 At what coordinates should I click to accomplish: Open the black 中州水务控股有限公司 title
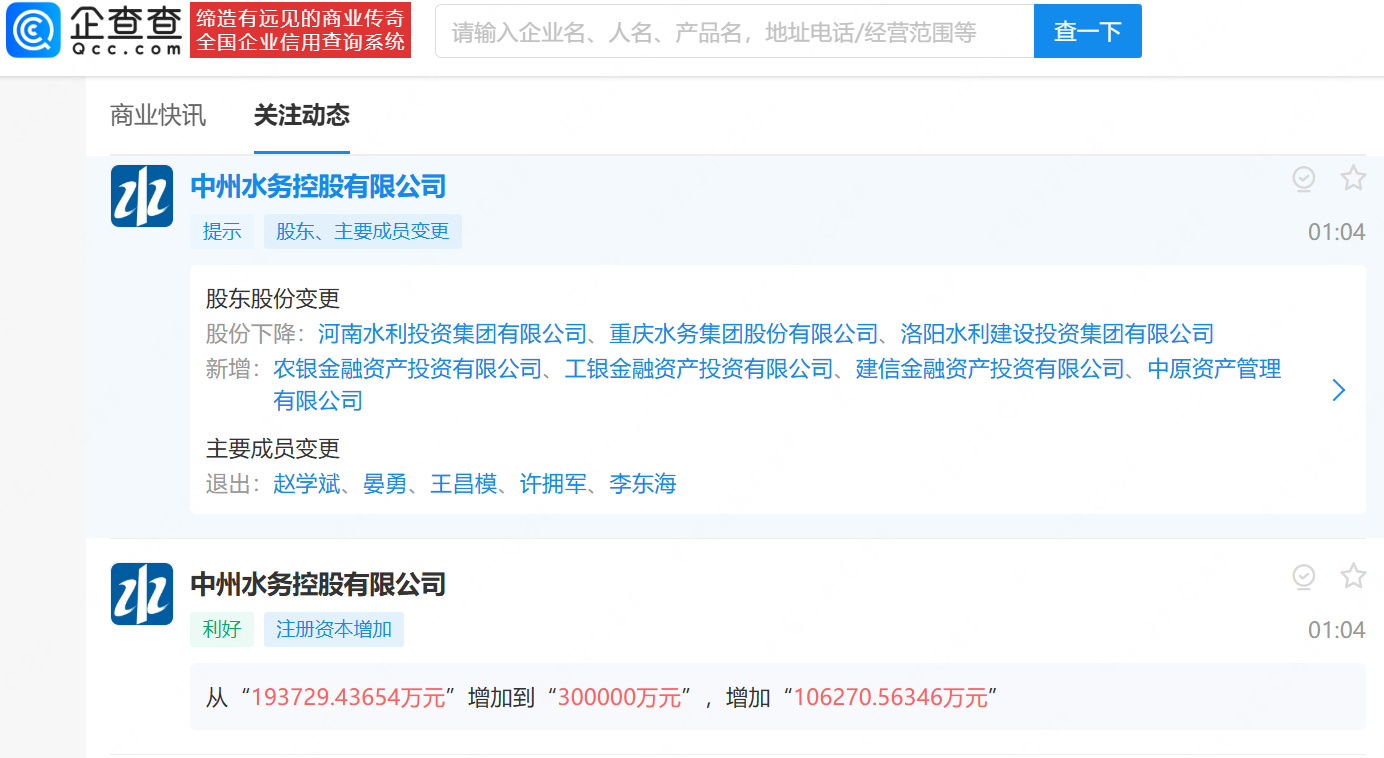[x=318, y=584]
